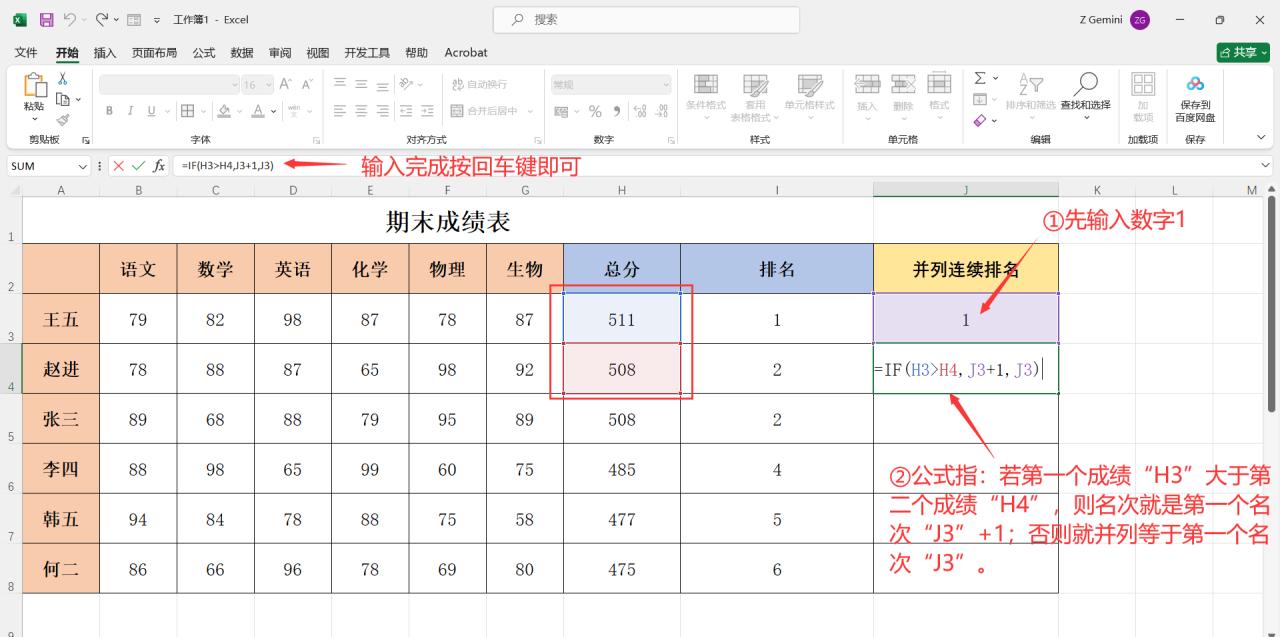This screenshot has width=1280, height=637.
Task: Toggle bottom vertical alignment
Action: [x=383, y=84]
